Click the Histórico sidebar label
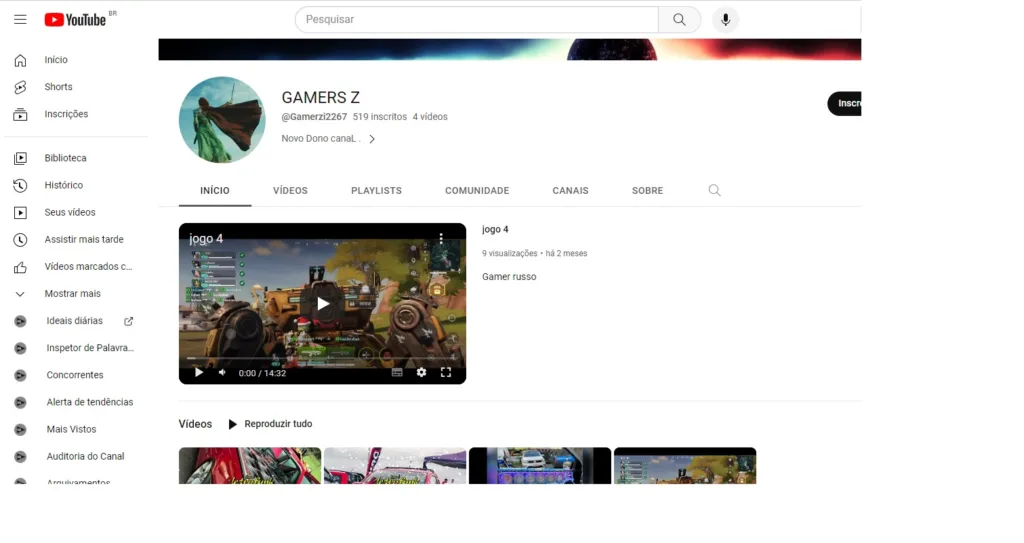 [x=63, y=186]
